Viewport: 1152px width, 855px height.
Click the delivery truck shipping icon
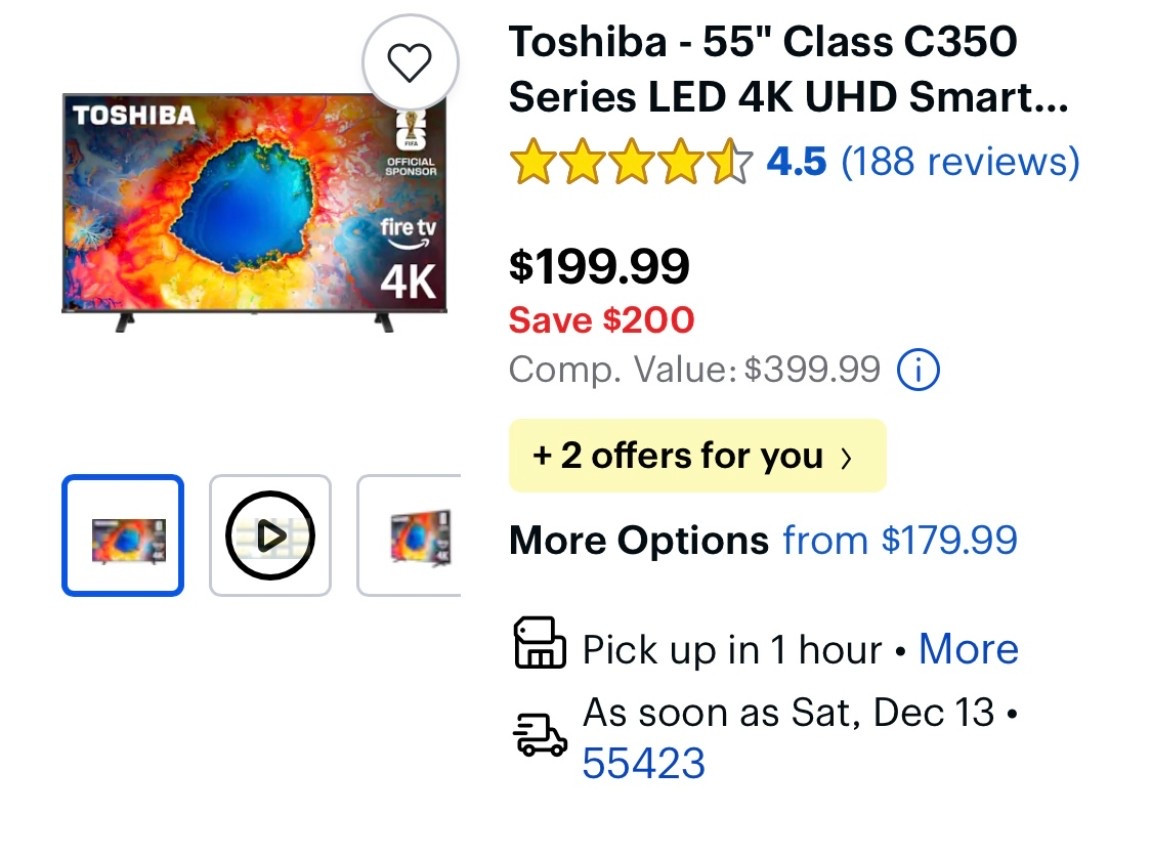click(x=540, y=735)
